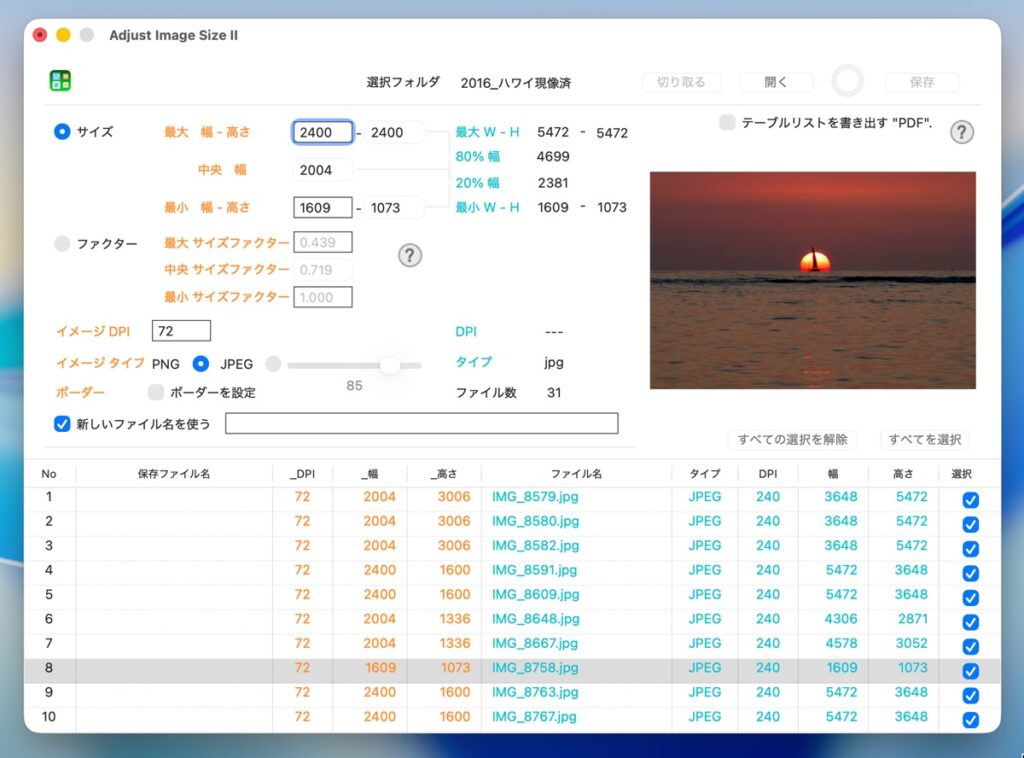This screenshot has height=758, width=1024.
Task: Click the イメージ DPI input field
Action: point(181,331)
